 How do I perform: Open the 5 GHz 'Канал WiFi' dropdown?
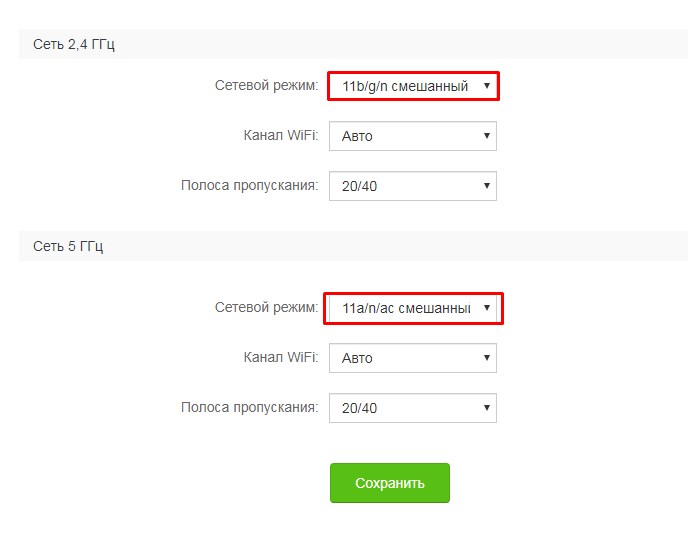pos(412,357)
